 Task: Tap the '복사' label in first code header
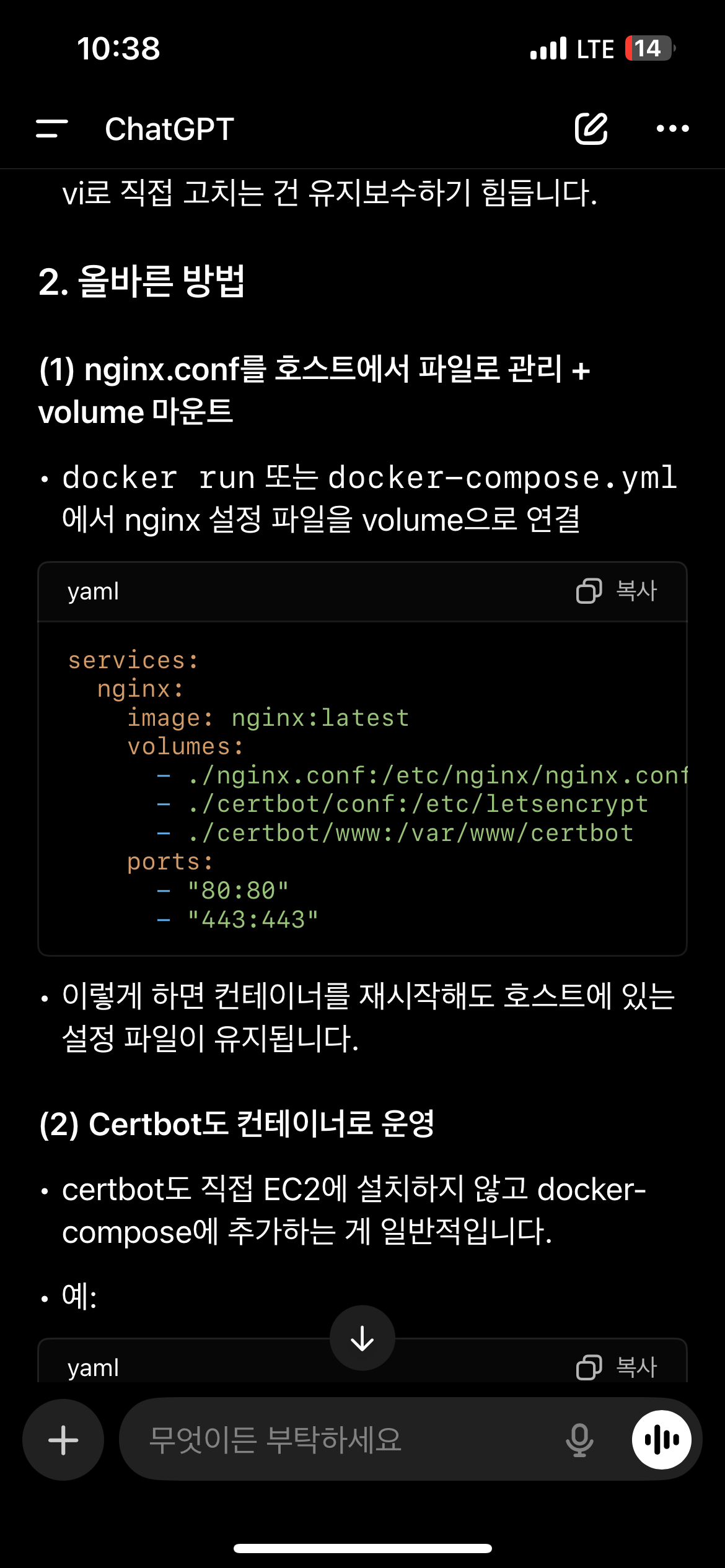coord(636,591)
